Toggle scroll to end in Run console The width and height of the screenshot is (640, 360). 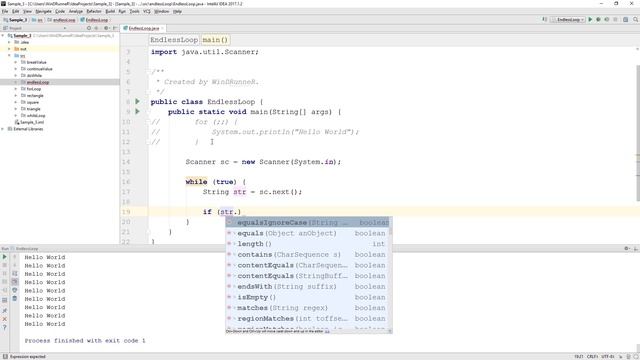click(x=15, y=282)
